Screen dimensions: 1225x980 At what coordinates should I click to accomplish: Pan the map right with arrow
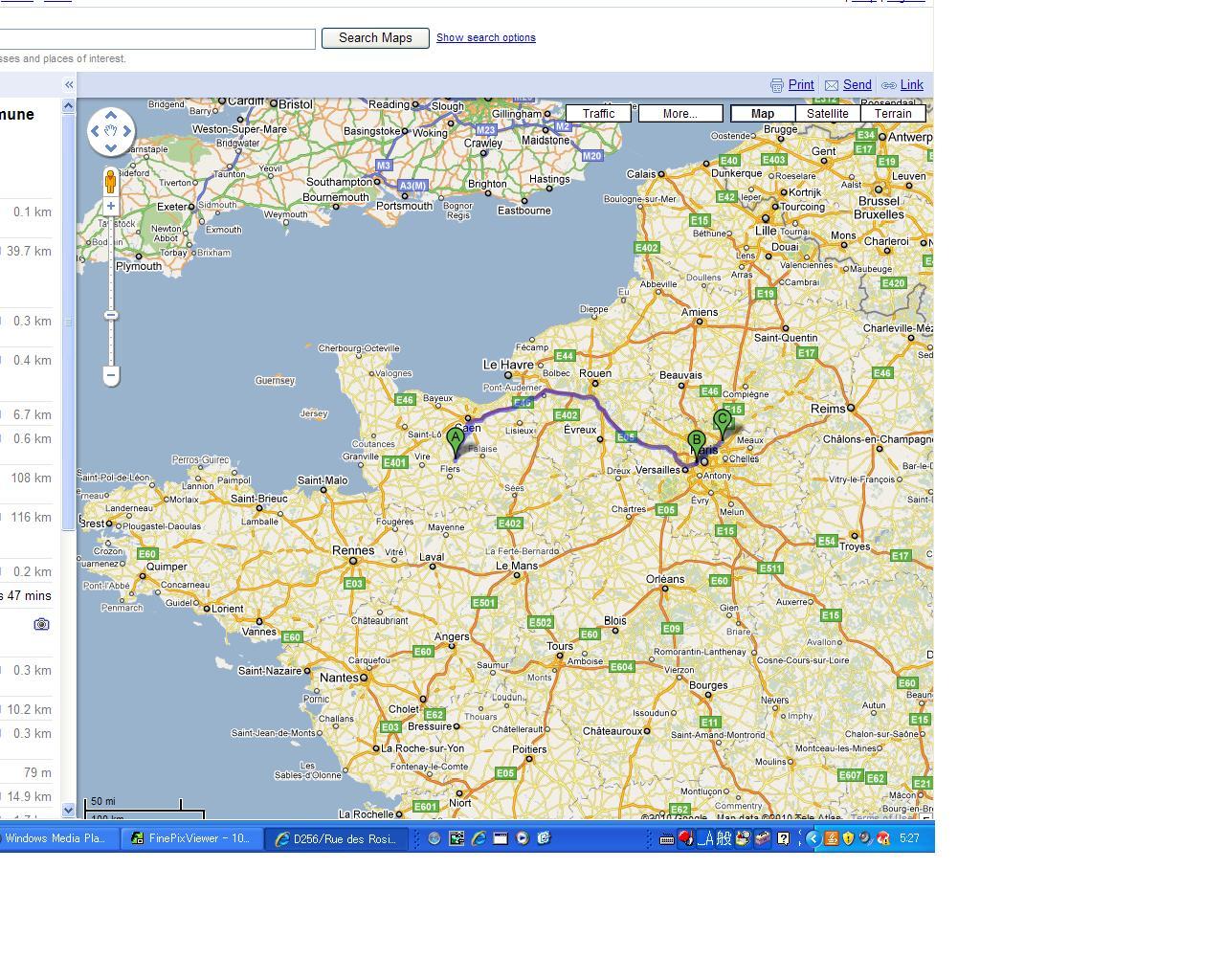coord(127,131)
